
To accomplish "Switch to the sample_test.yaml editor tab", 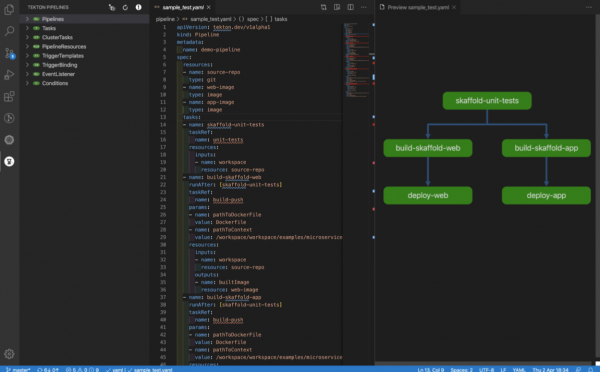I will pyautogui.click(x=183, y=7).
